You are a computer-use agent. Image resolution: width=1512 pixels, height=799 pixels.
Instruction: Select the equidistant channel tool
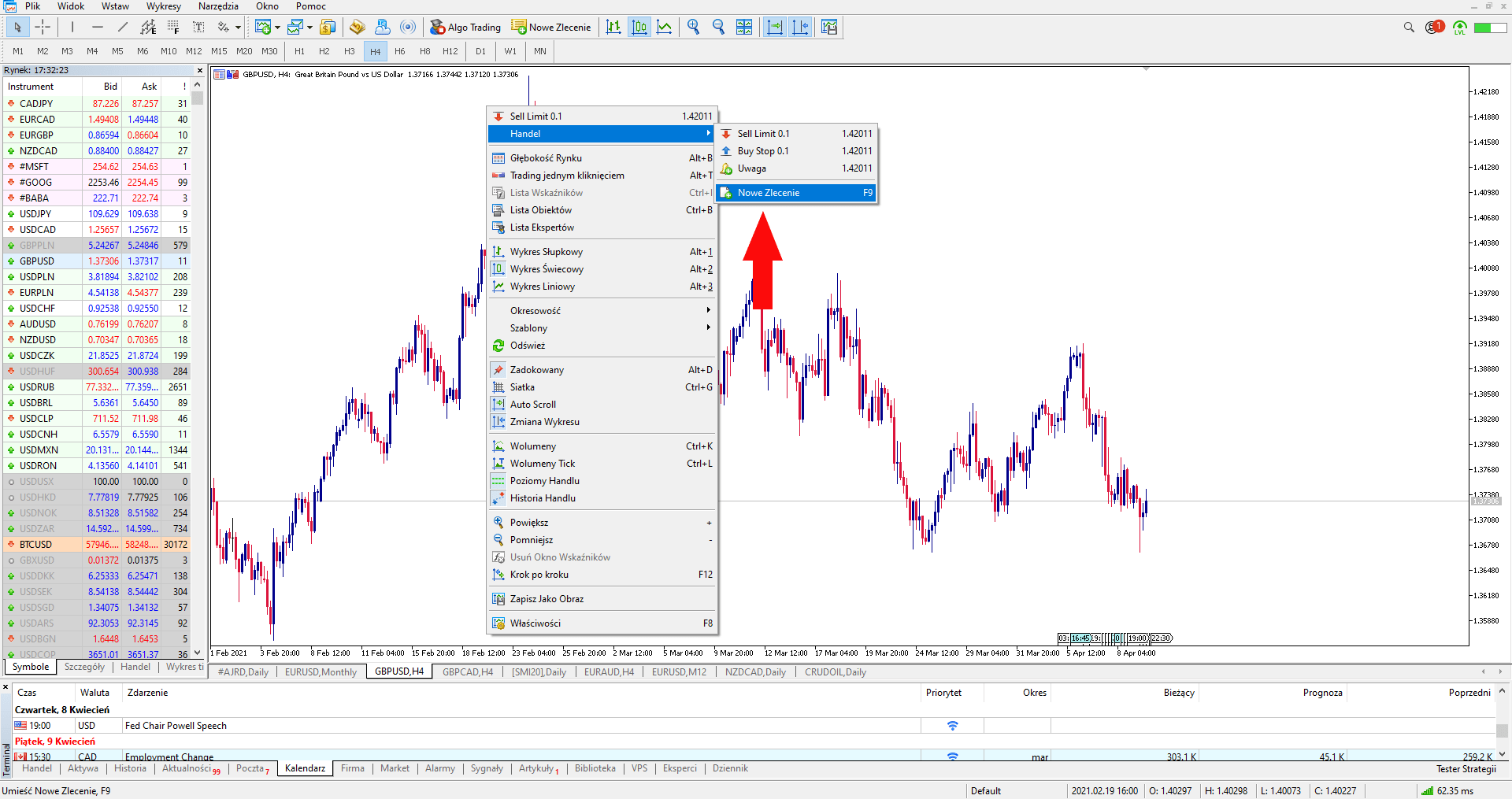148,27
